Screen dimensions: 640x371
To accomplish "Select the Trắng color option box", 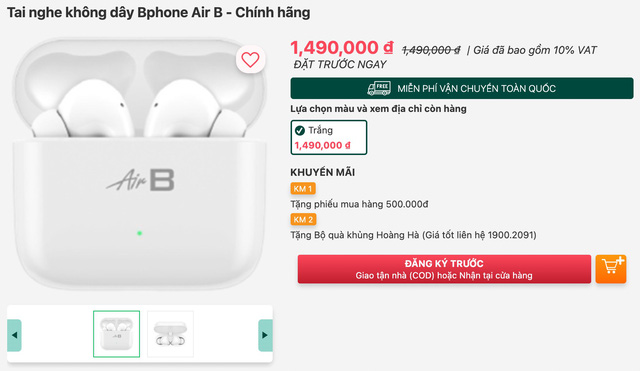I will tap(329, 138).
